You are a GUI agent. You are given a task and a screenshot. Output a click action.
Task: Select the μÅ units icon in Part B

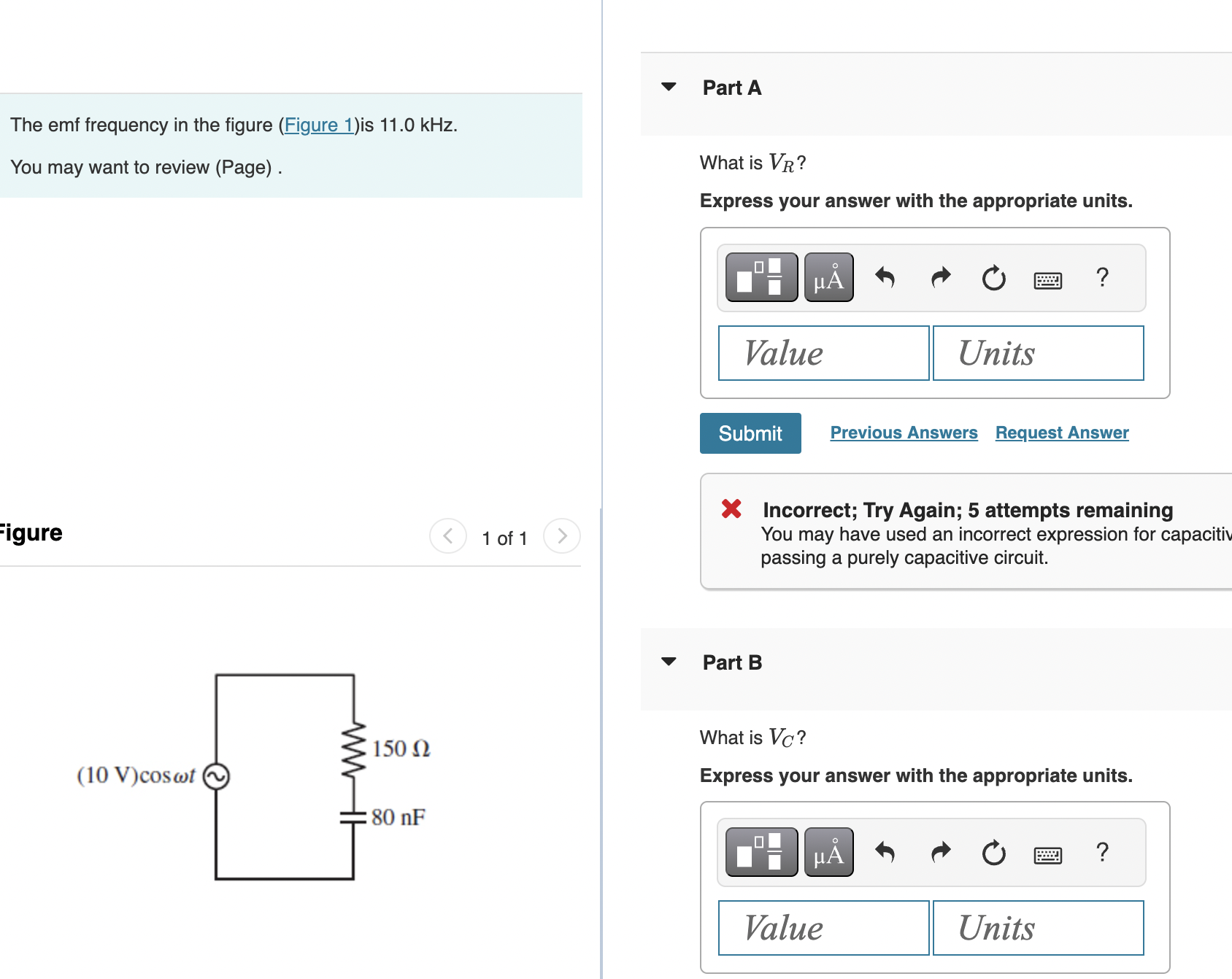click(x=828, y=852)
